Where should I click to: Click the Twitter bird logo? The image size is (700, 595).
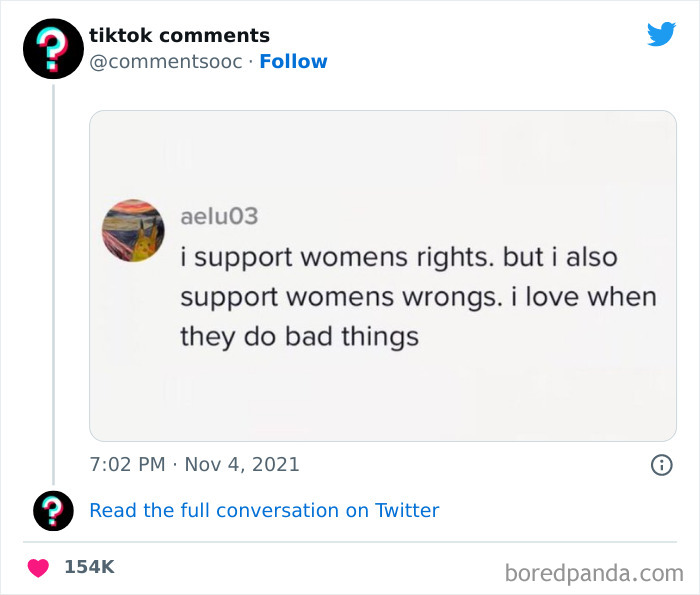click(661, 35)
